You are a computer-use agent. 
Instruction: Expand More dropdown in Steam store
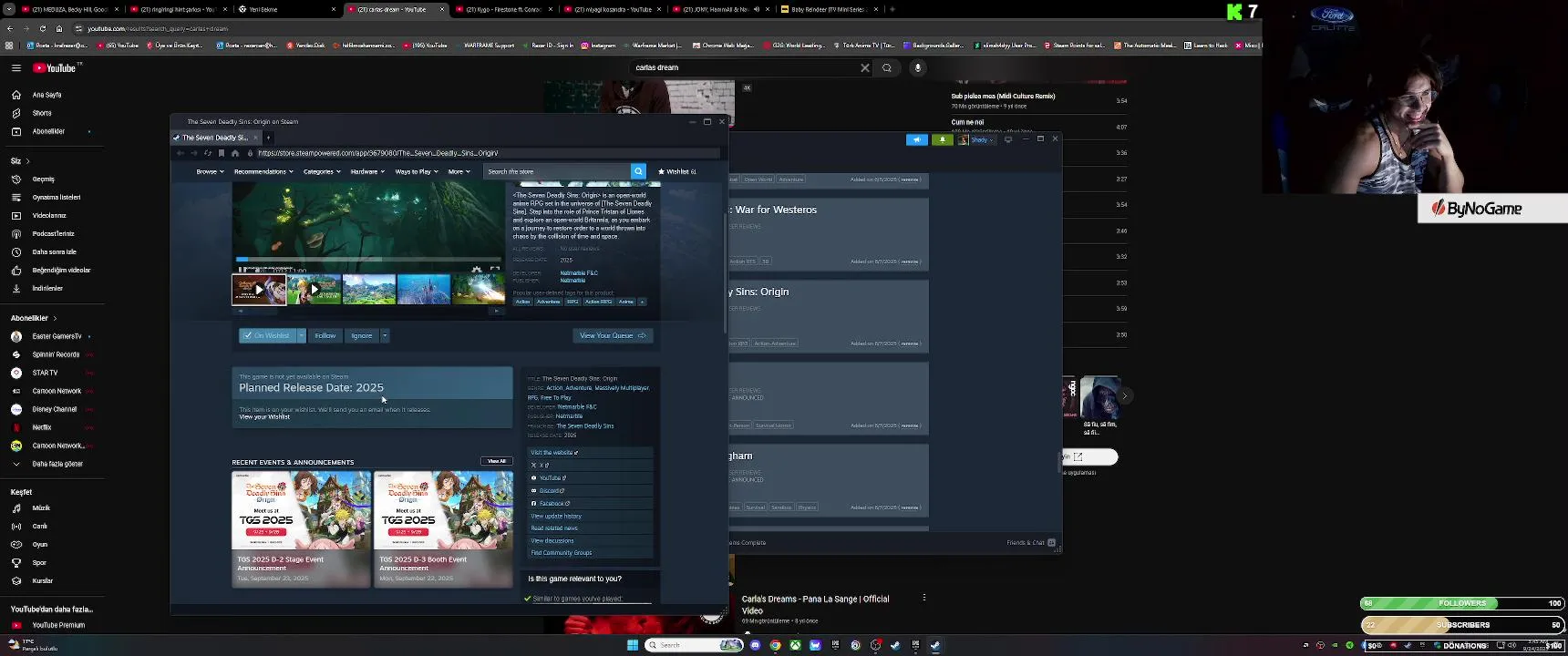click(459, 171)
